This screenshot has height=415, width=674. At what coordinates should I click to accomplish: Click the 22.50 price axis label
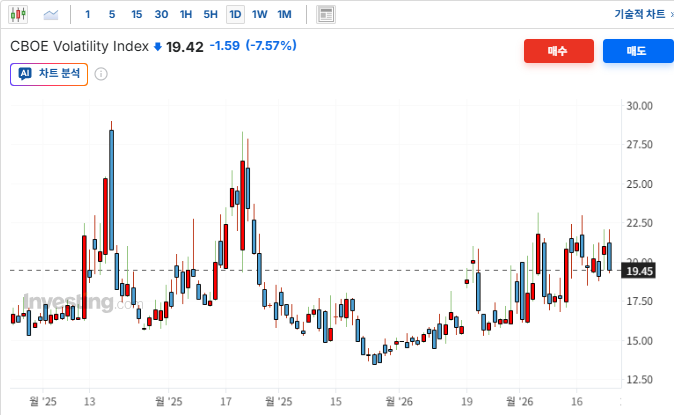(x=639, y=223)
